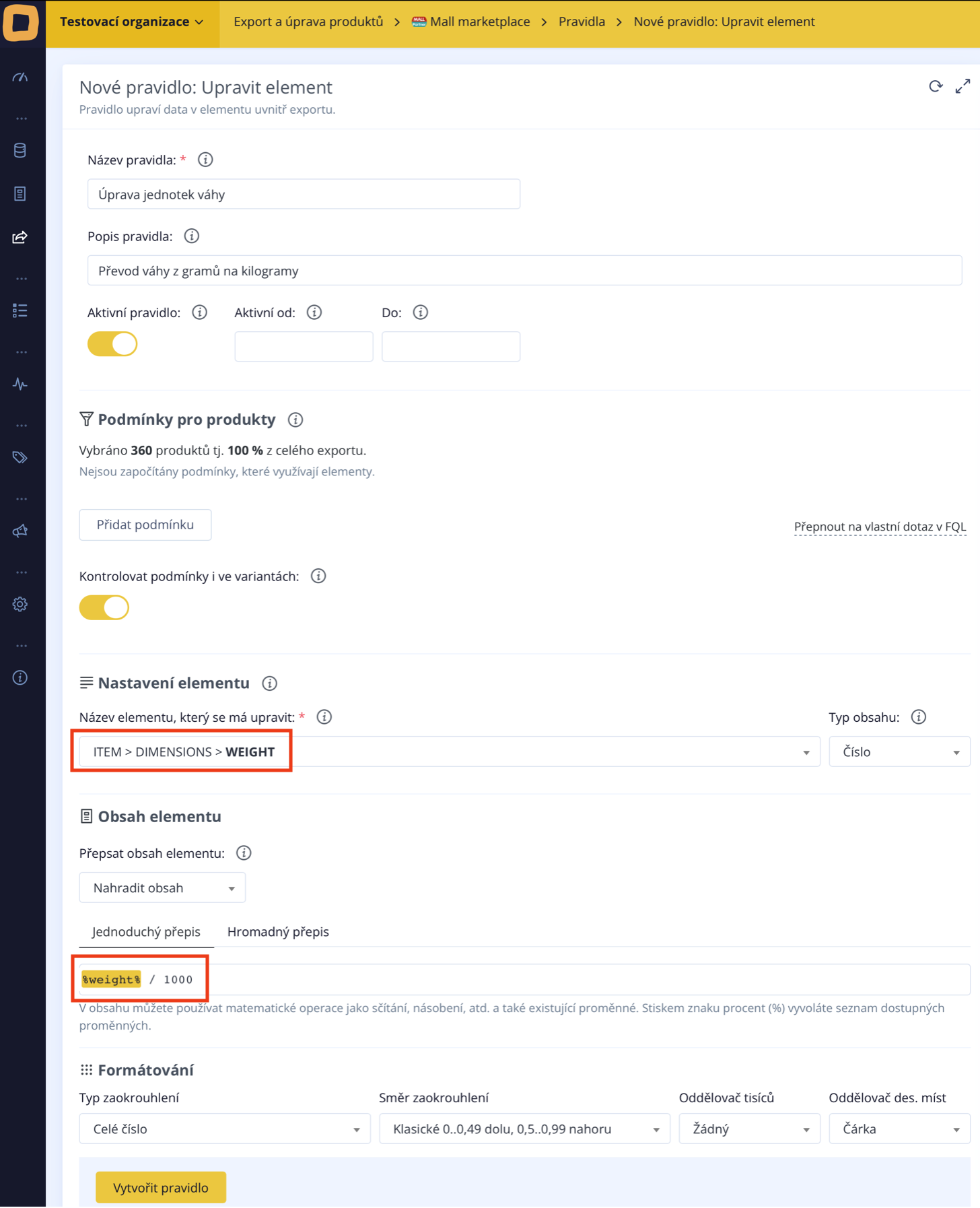Open the settings gear in sidebar
This screenshot has height=1208, width=980.
tap(20, 604)
